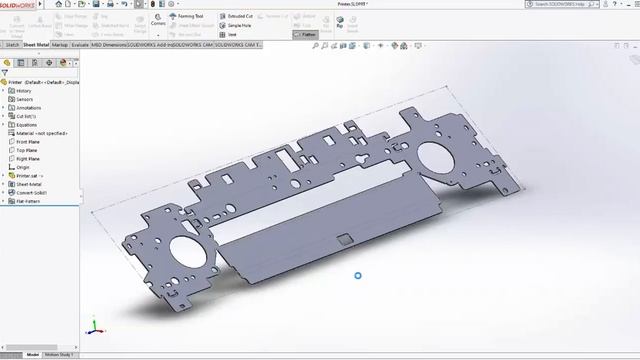Switch to the SOLIDWORKS Add-Ins tab
This screenshot has height=360, width=640.
[150, 45]
